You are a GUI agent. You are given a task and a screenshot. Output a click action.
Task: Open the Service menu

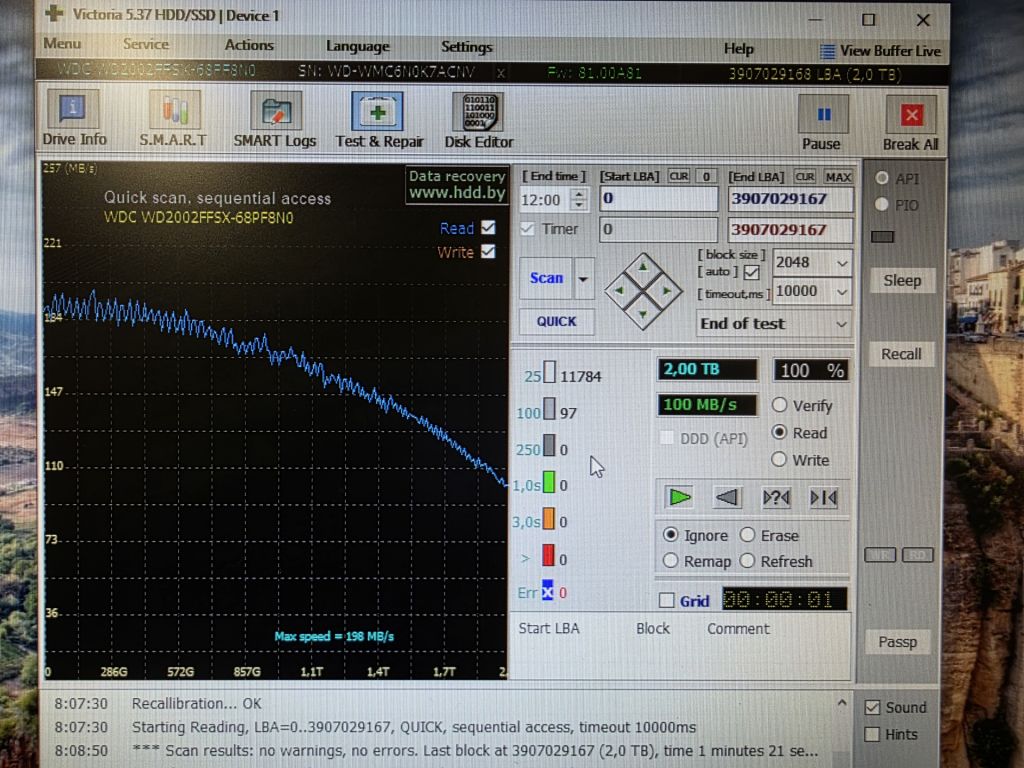pos(146,44)
